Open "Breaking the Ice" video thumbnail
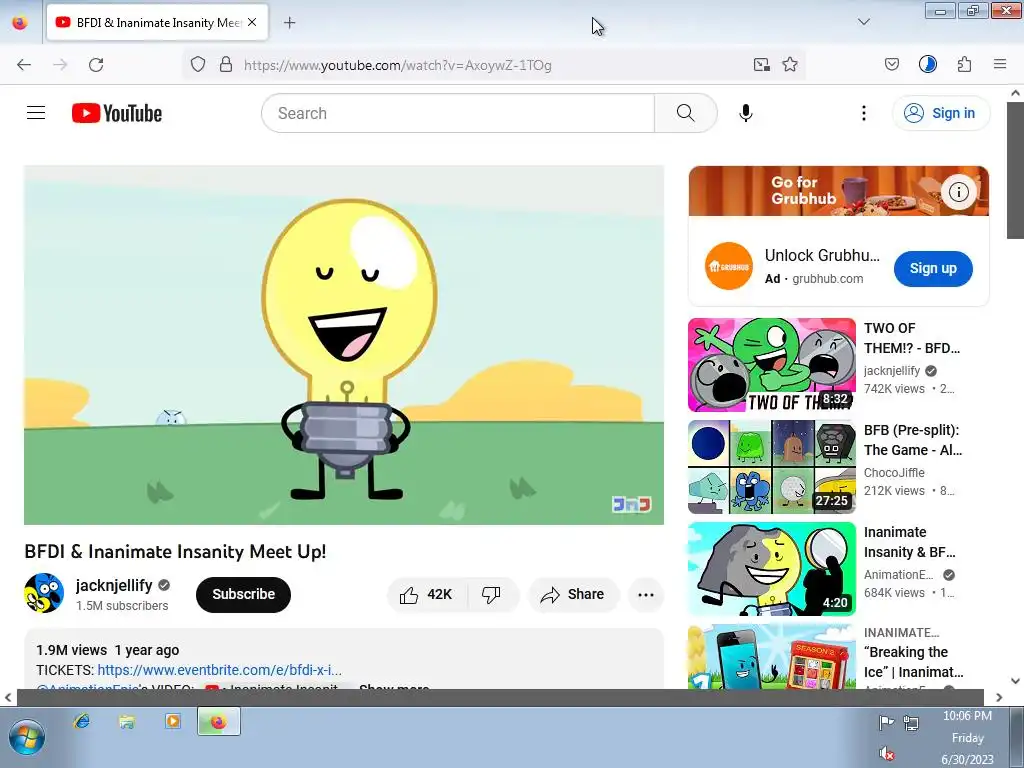 [x=771, y=657]
